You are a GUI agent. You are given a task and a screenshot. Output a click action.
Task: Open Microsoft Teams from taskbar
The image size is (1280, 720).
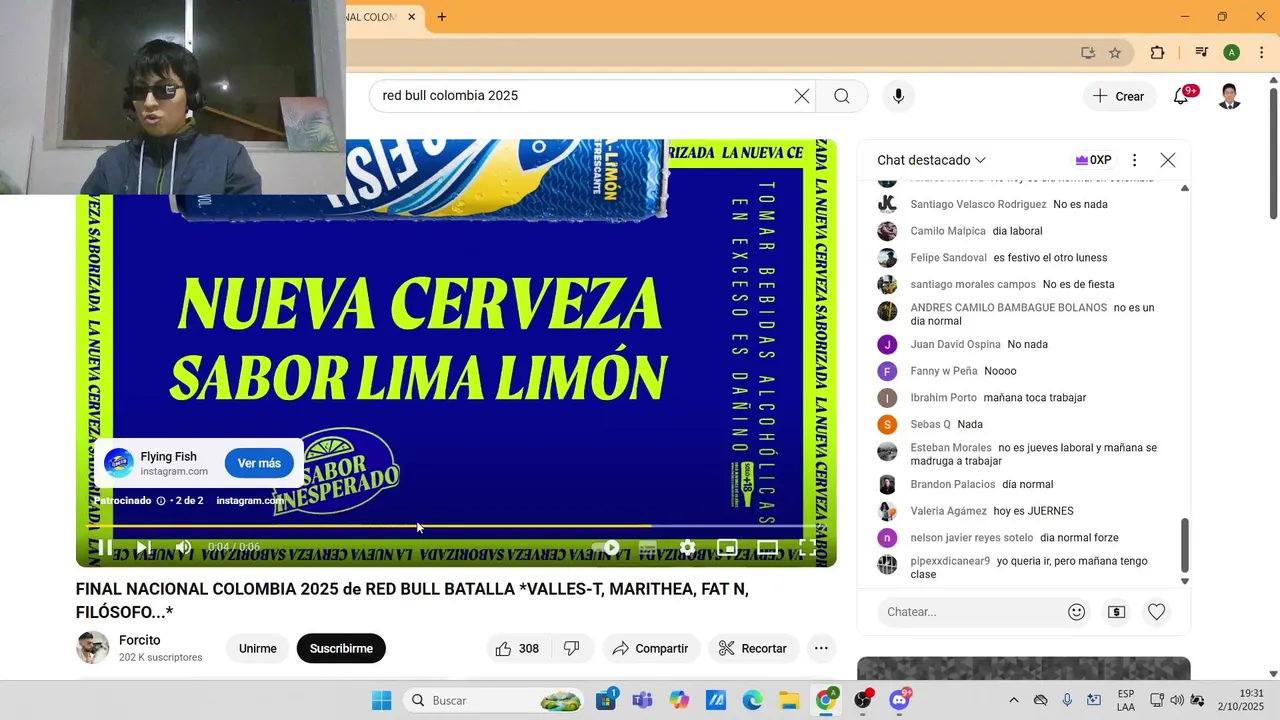(642, 700)
